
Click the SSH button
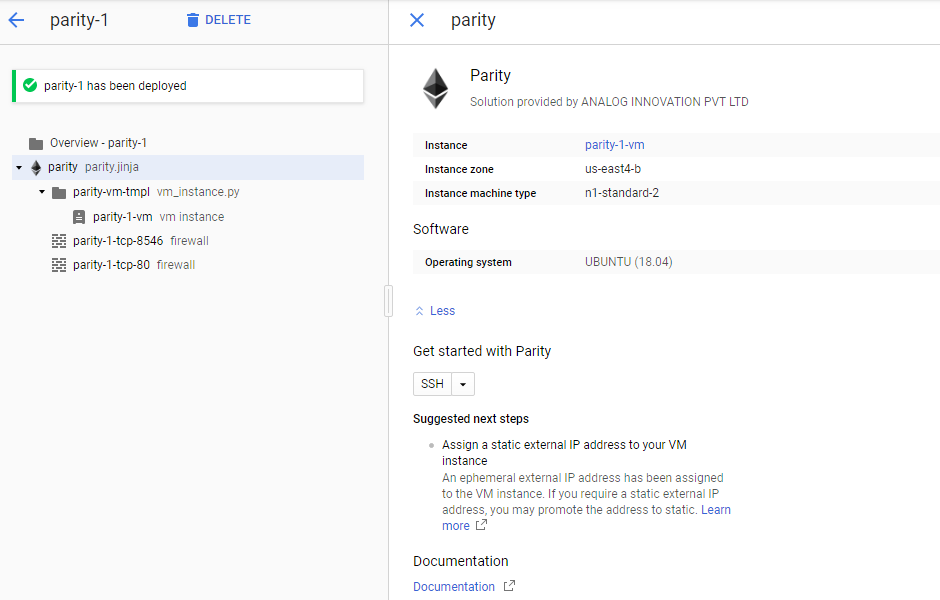(x=432, y=384)
